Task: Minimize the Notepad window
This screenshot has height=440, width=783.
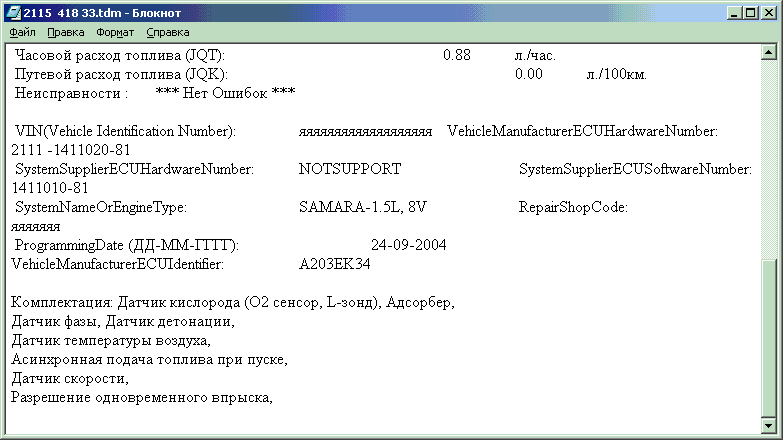Action: [733, 13]
